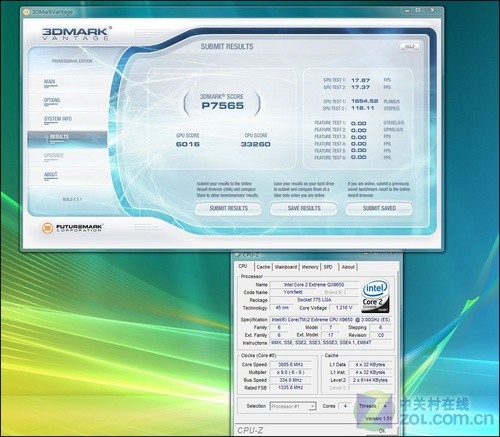Click the Revision value C0
Viewport: 500px width, 437px height.
381,335
